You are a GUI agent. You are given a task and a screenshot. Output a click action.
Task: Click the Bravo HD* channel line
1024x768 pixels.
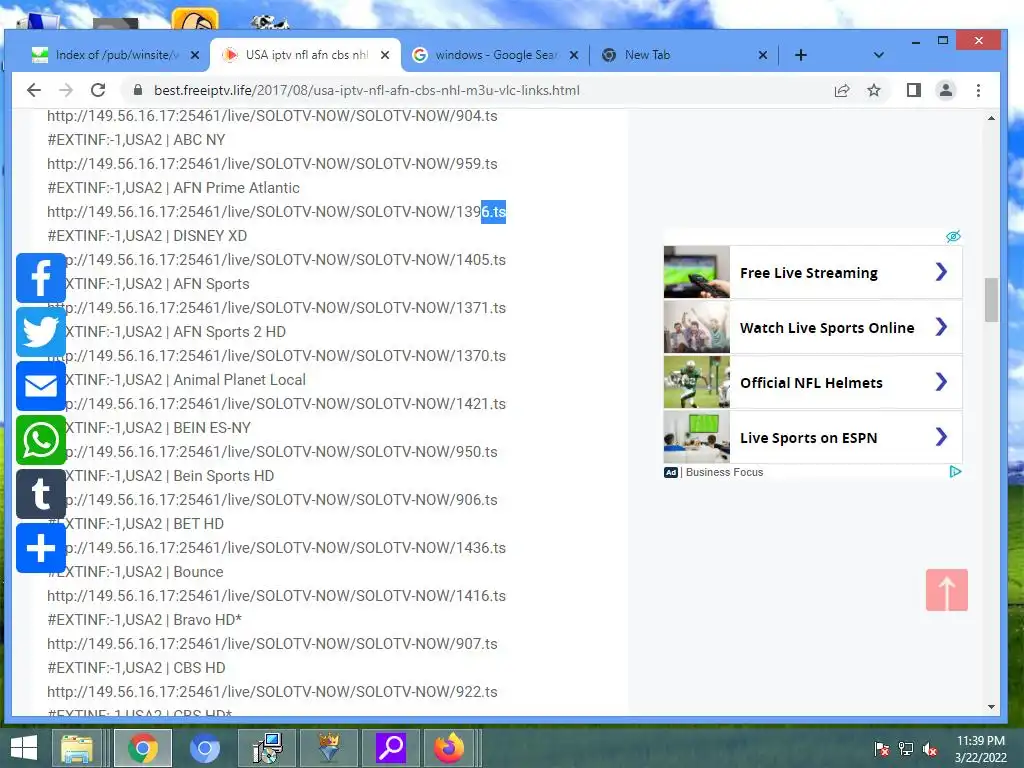coord(144,620)
